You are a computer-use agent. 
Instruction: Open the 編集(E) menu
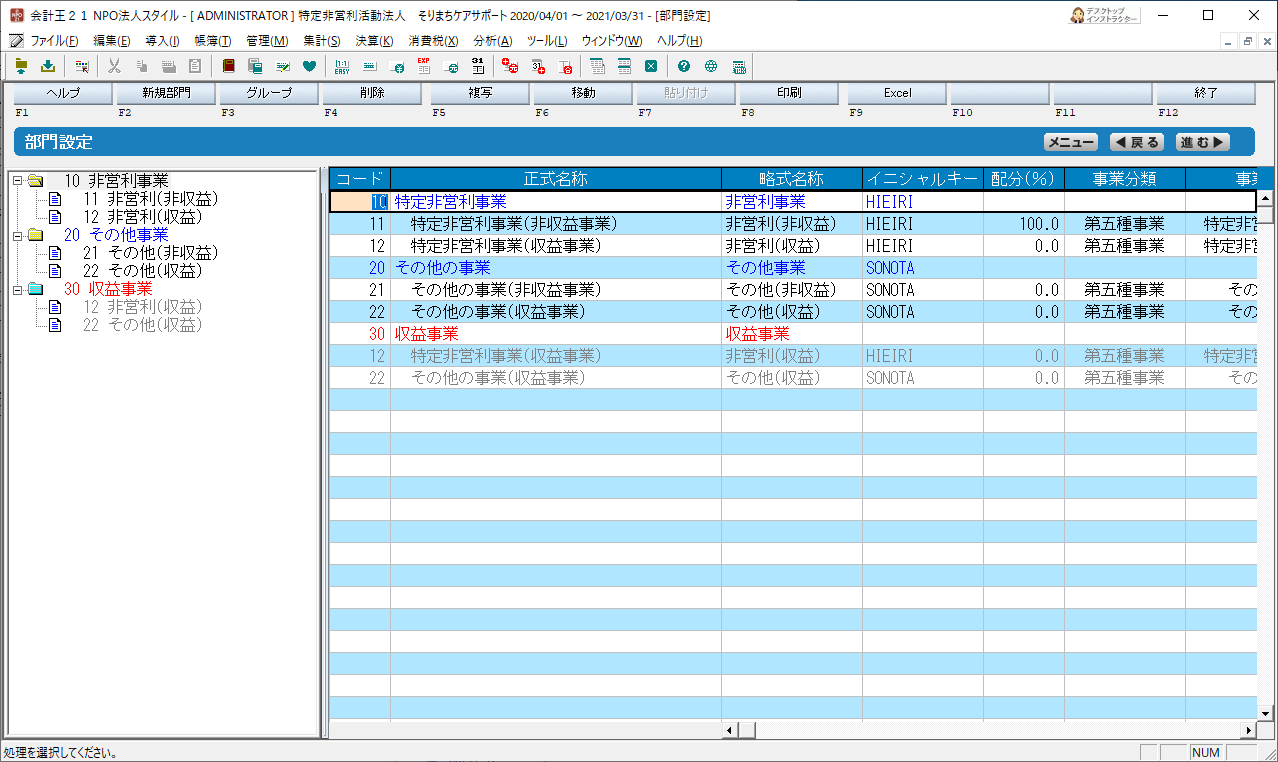coord(111,41)
